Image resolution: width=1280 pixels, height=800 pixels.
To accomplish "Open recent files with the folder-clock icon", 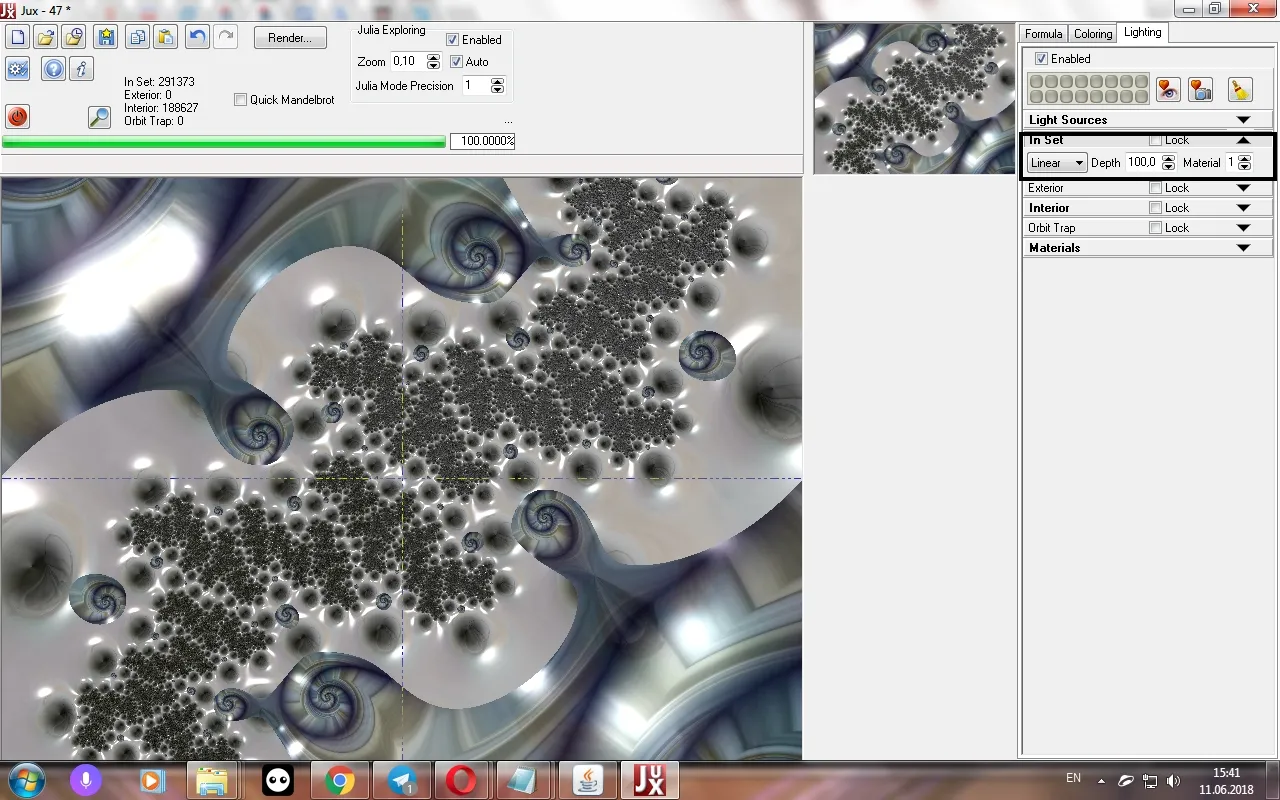I will point(73,38).
